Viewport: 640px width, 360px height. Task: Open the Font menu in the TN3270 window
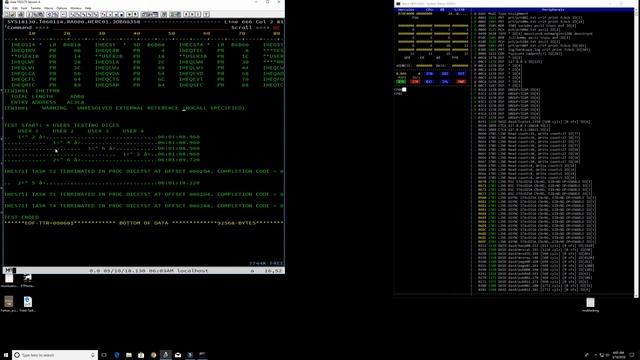(24, 8)
